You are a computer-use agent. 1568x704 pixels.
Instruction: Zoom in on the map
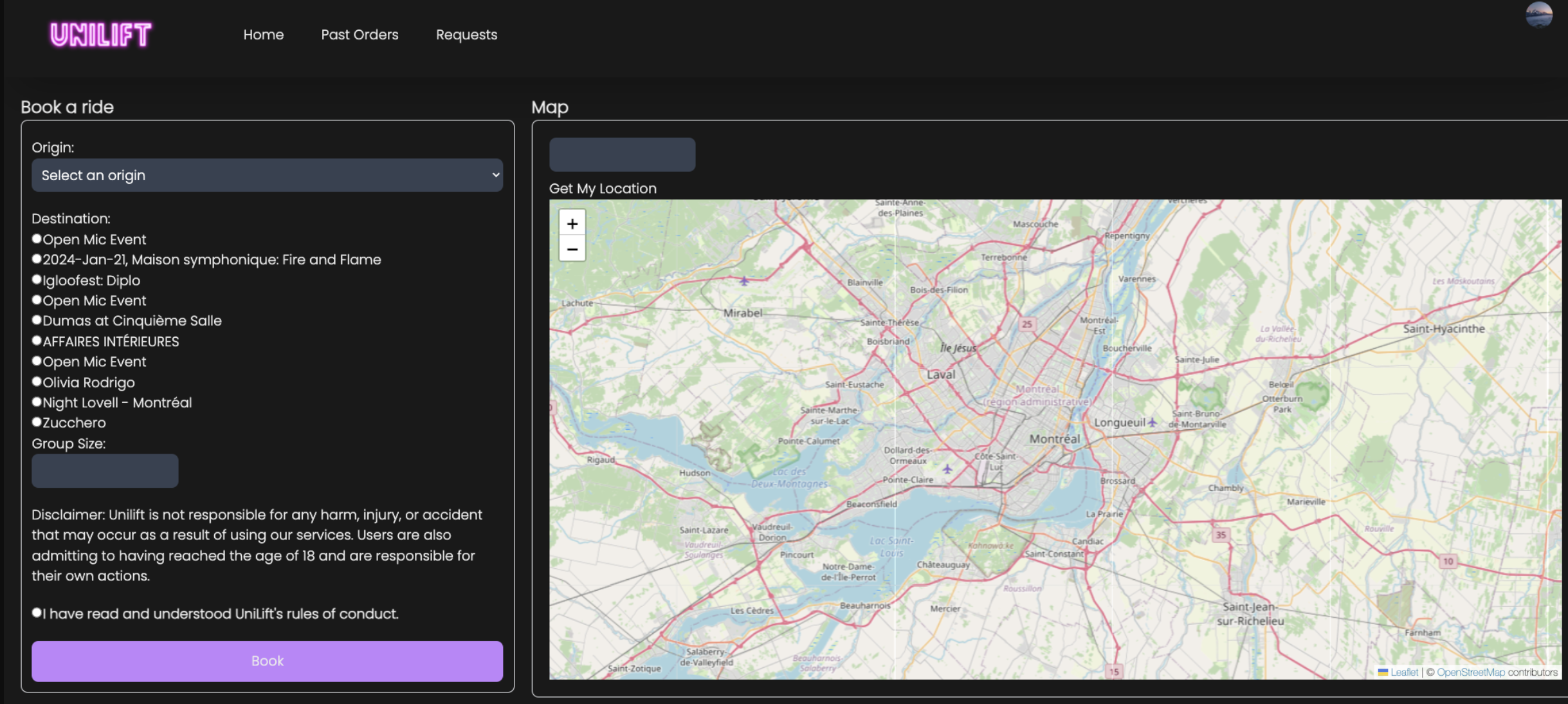point(572,223)
